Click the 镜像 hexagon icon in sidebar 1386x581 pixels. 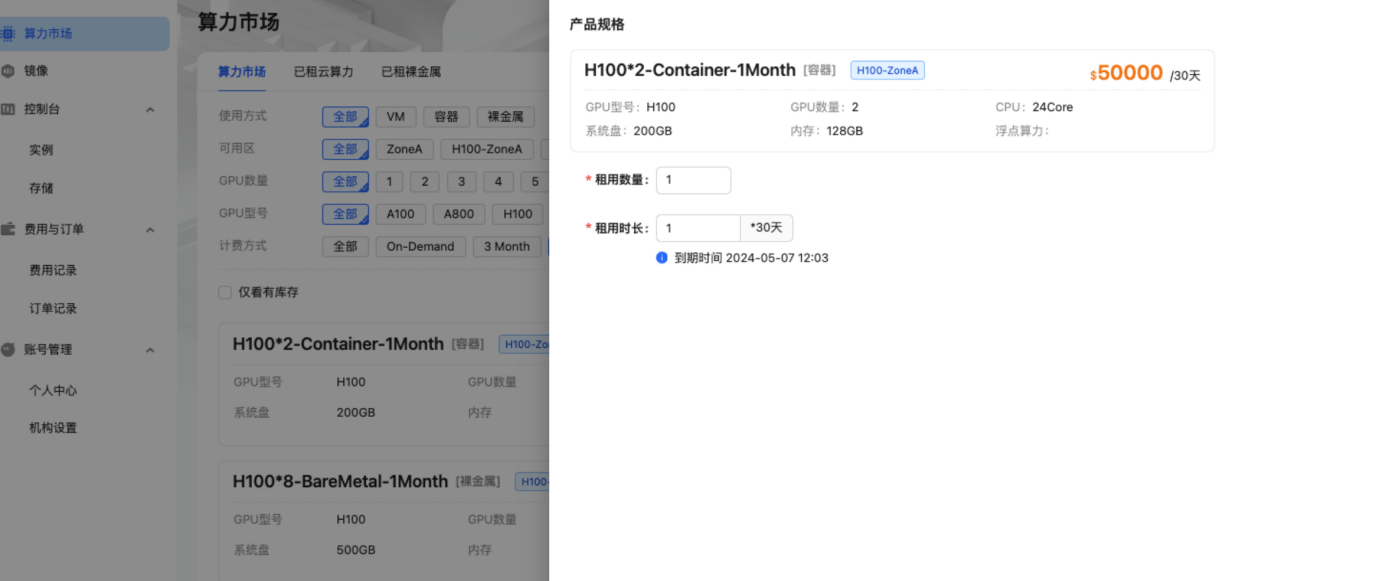[x=8, y=71]
